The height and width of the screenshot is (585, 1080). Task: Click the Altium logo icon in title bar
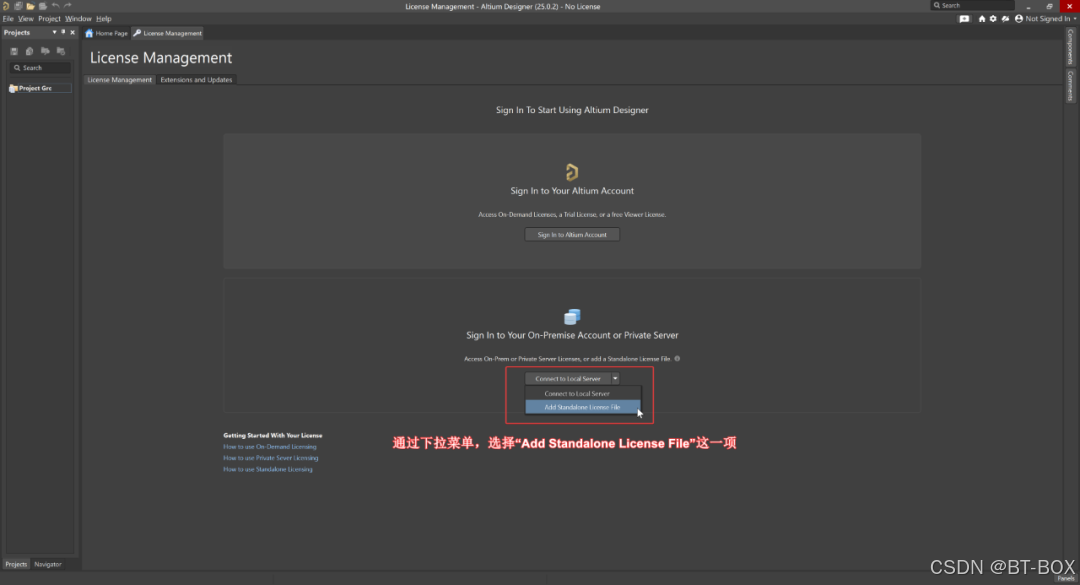click(6, 6)
